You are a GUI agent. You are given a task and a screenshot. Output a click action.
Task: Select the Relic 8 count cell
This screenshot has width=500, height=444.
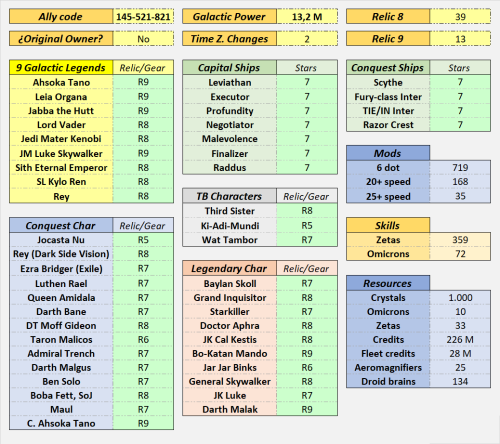[x=460, y=17]
